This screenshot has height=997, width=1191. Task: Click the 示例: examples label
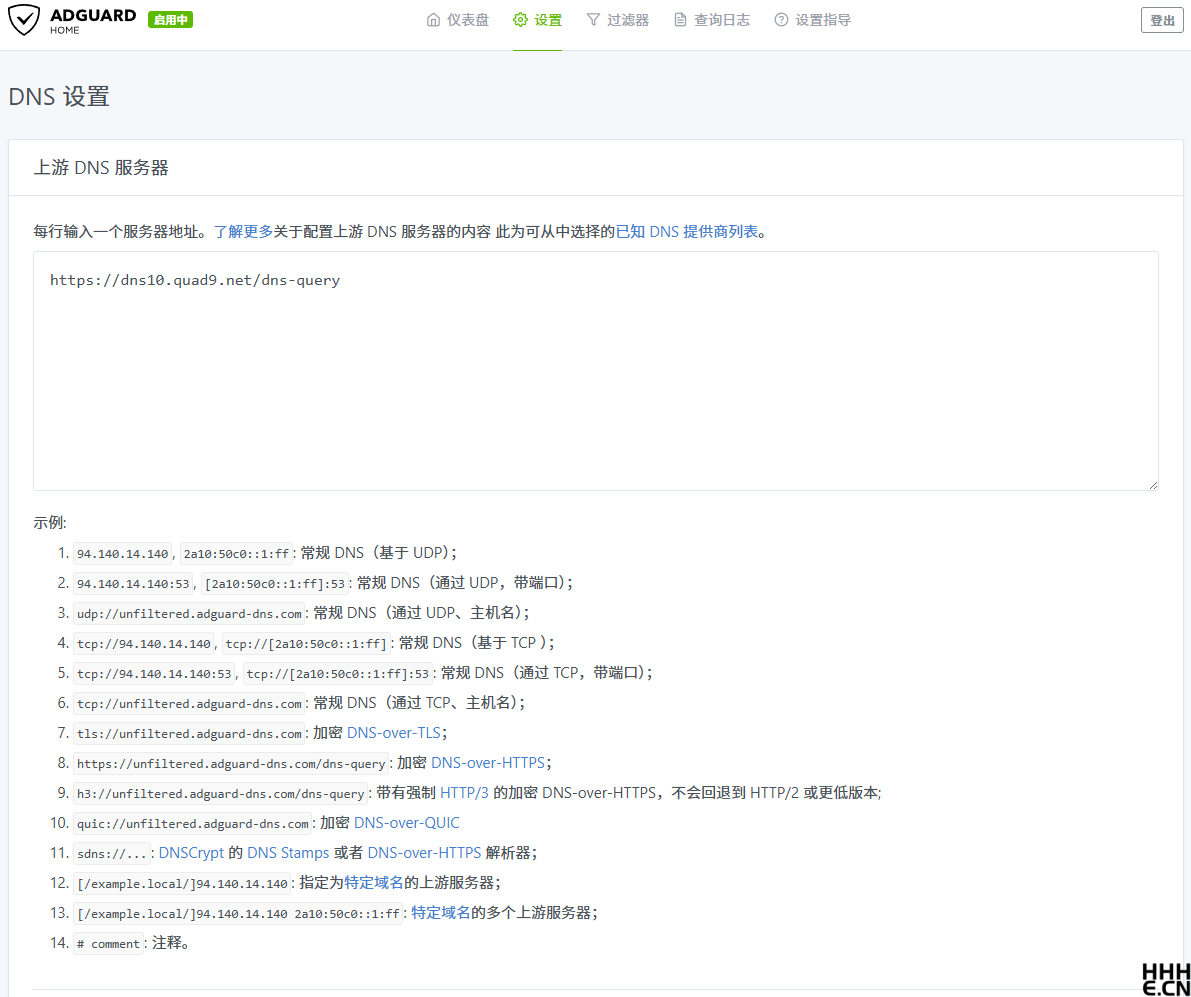coord(50,522)
